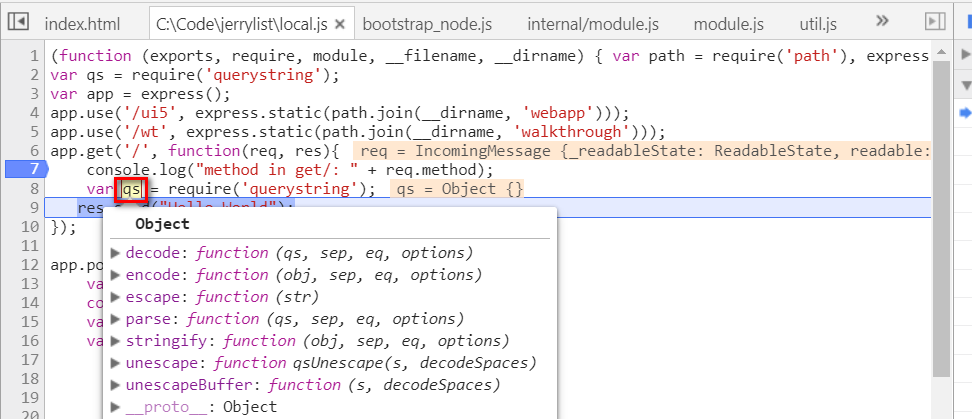Set a breakpoint on line 6
Viewport: 972px width, 419px height.
[x=33, y=151]
